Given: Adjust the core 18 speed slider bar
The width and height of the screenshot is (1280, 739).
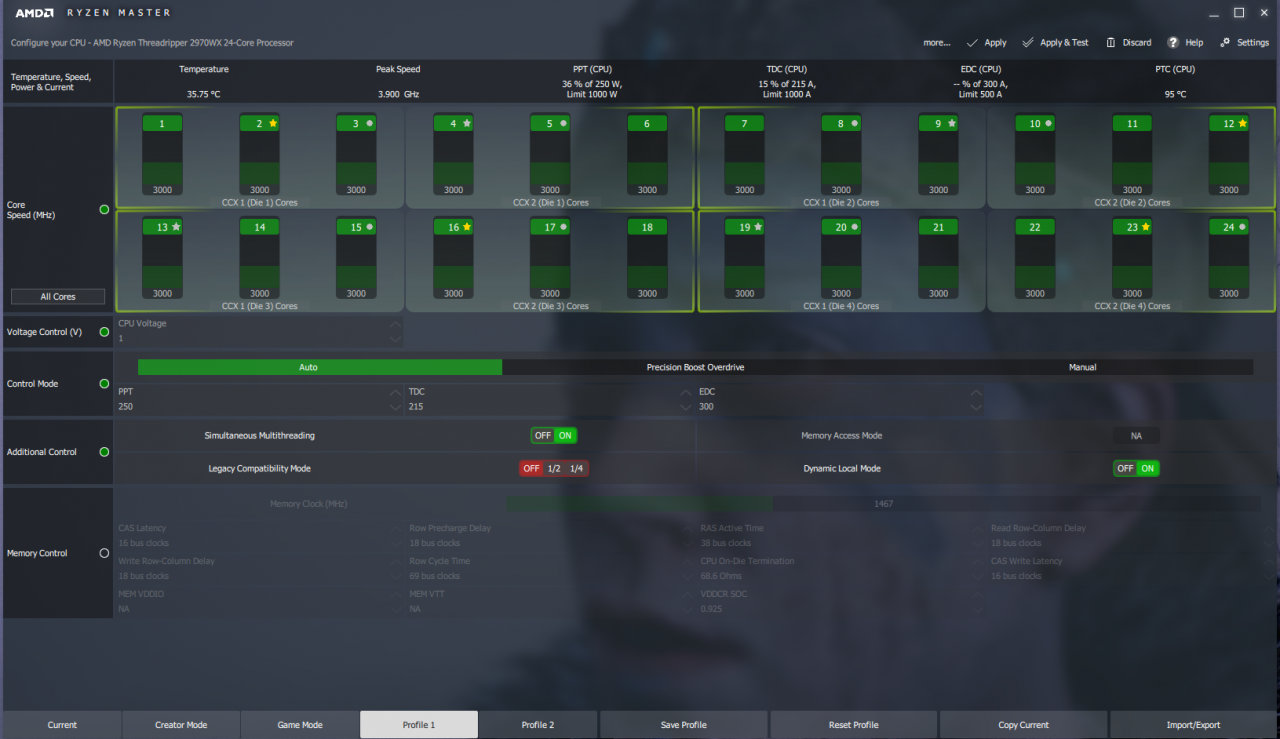Looking at the screenshot, I should point(647,261).
